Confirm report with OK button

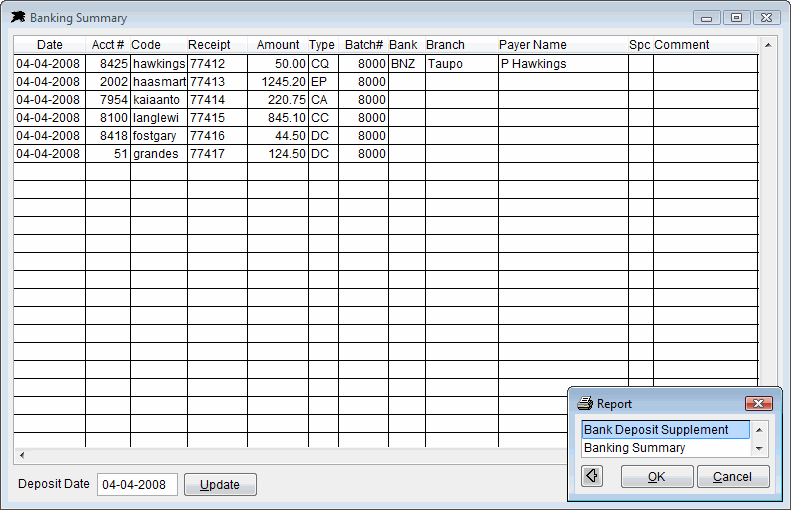[657, 476]
